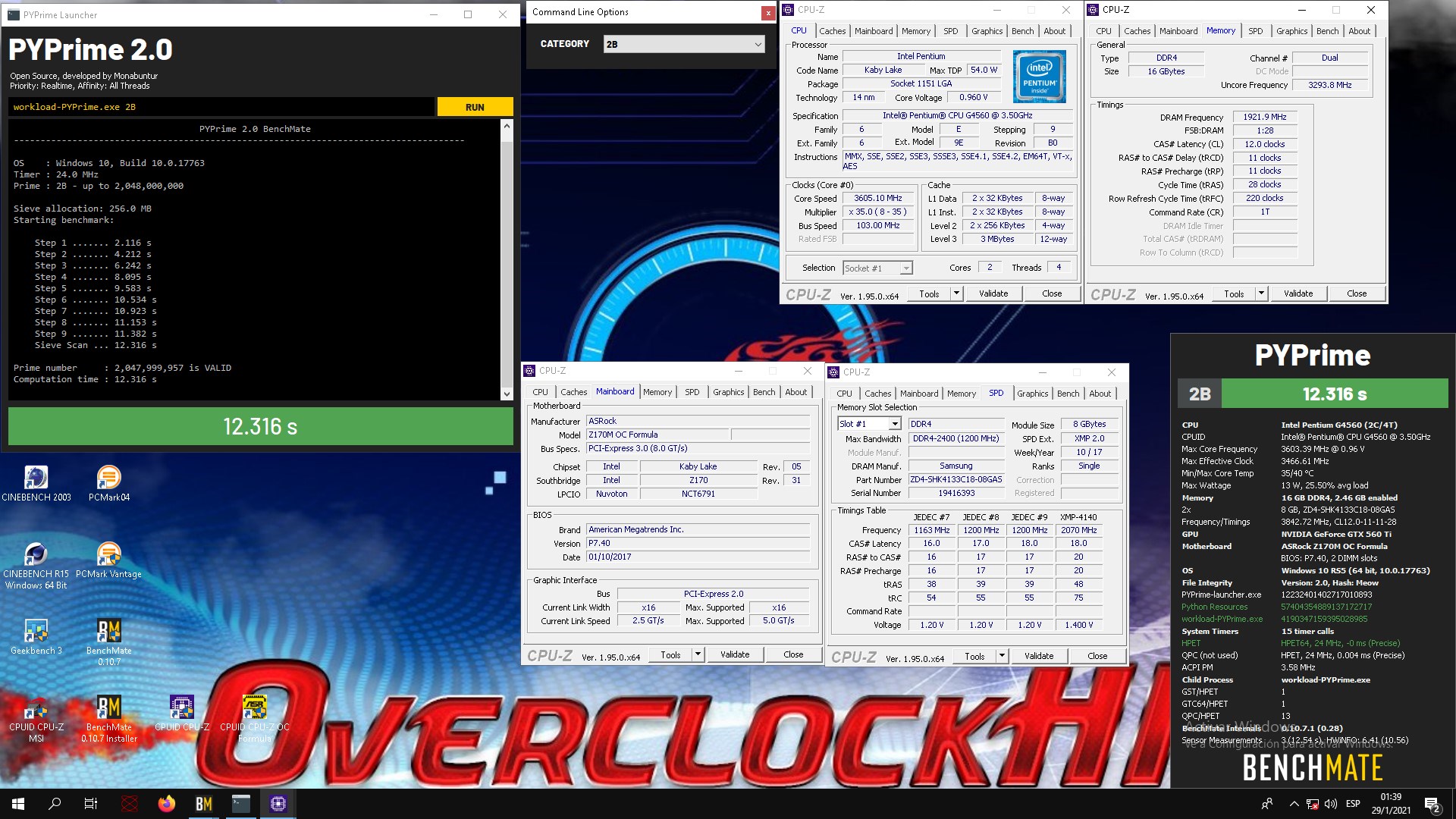Open Task View in taskbar
Image resolution: width=1456 pixels, height=819 pixels.
(x=91, y=804)
